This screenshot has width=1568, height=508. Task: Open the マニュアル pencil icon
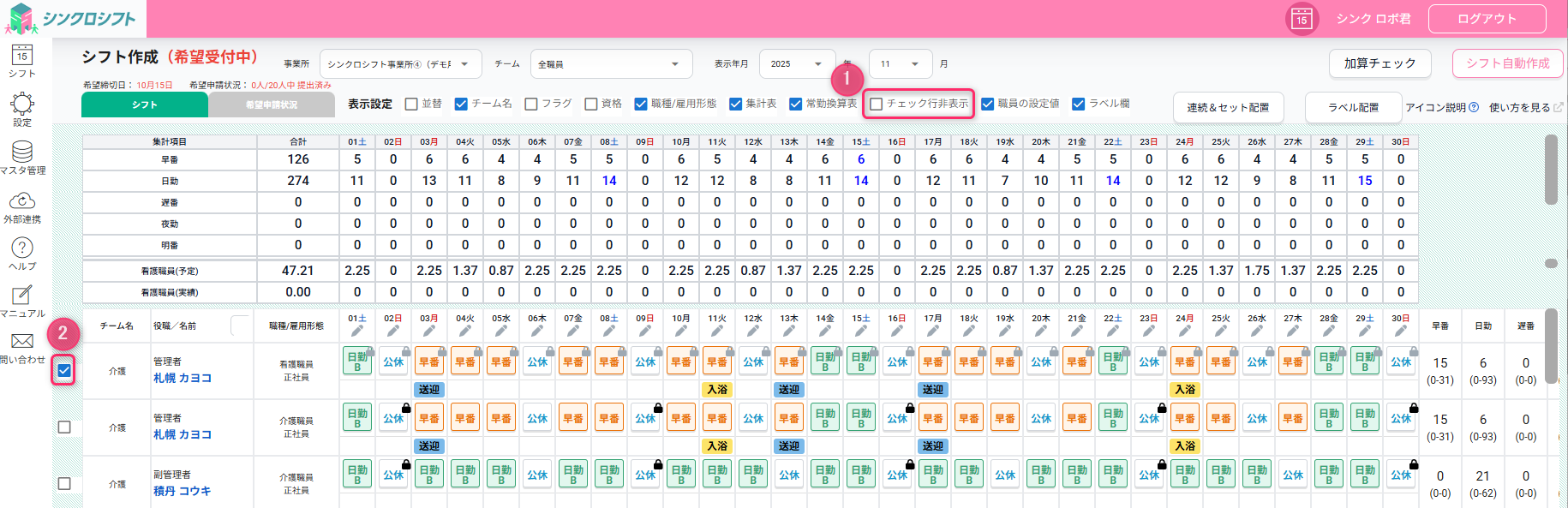point(22,296)
